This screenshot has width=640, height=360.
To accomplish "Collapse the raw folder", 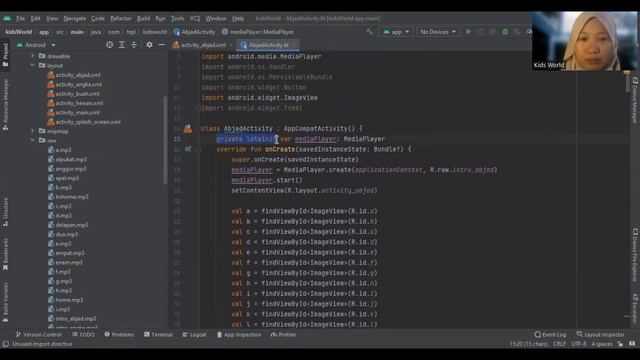I will [x=33, y=140].
